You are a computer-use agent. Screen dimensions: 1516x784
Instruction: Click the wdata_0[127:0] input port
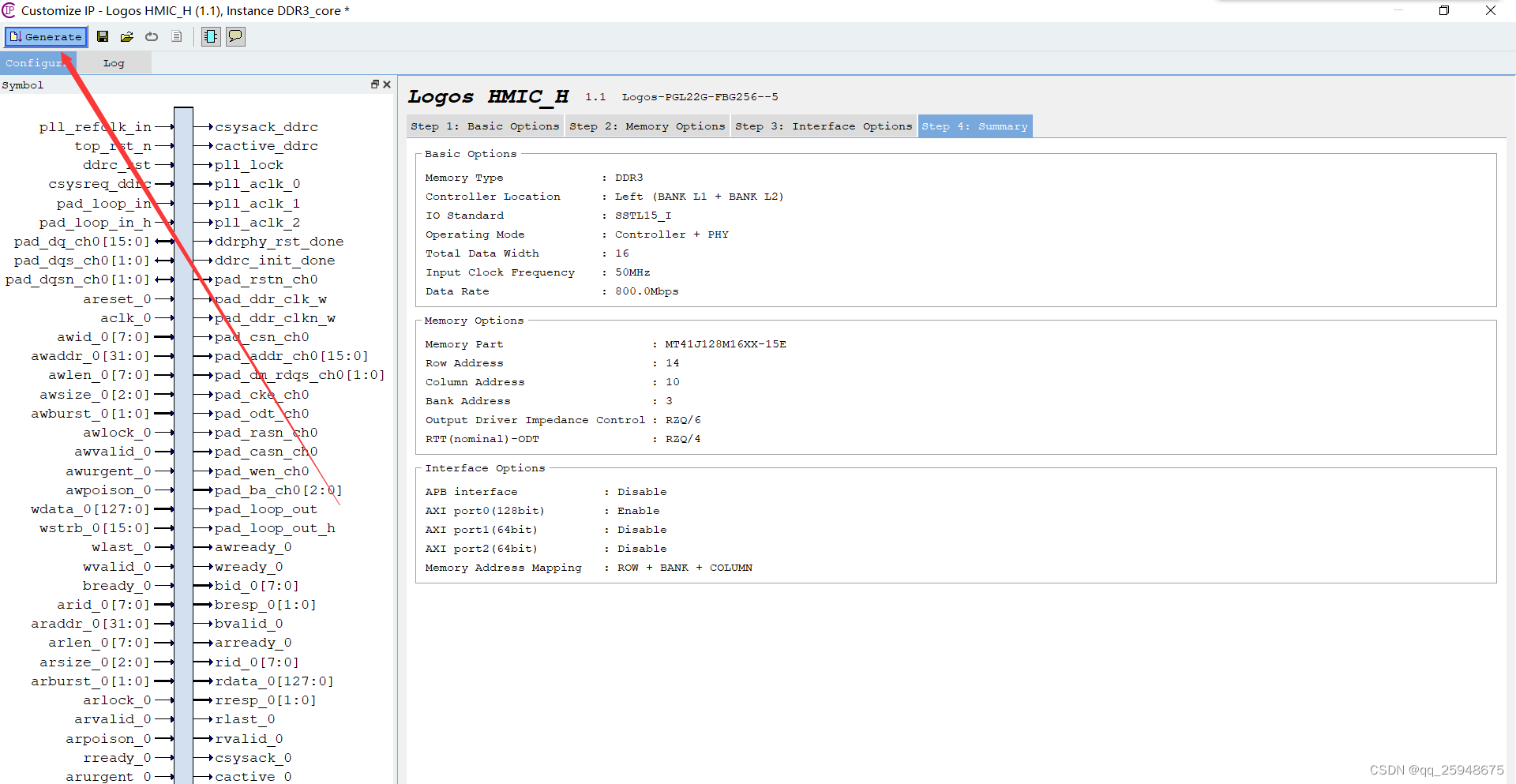pos(90,509)
